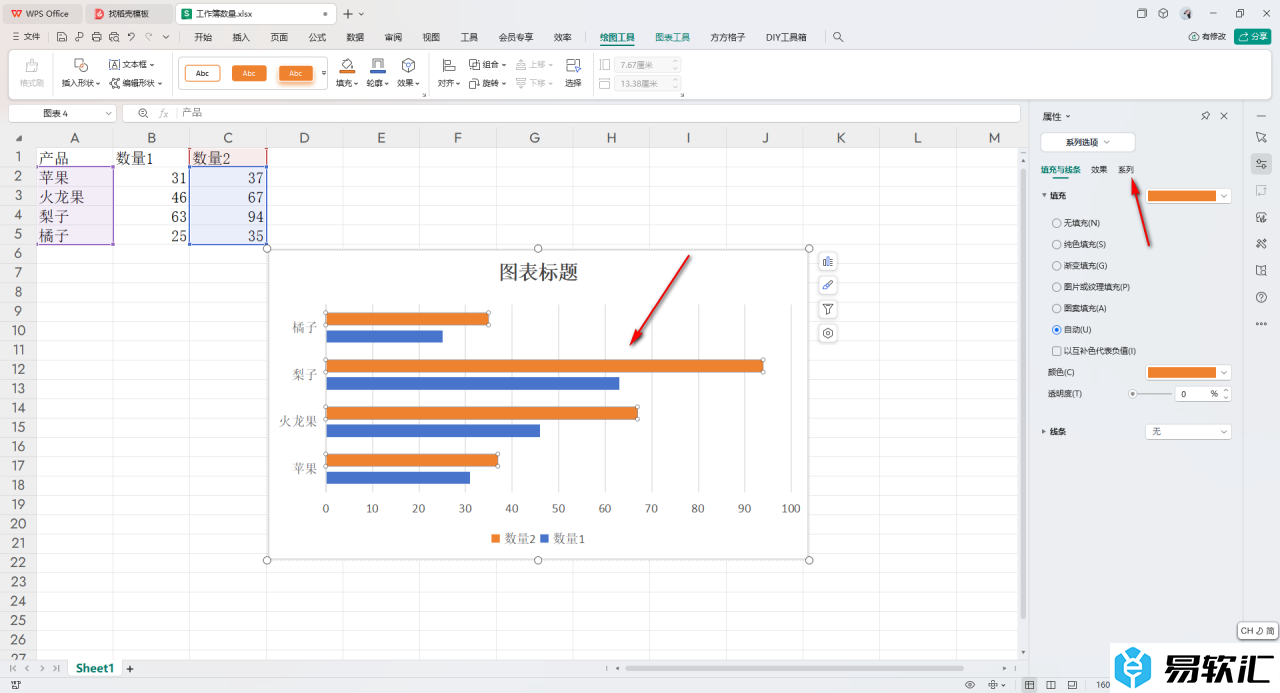Image resolution: width=1280 pixels, height=693 pixels.
Task: Open the Formulas ribbon tab
Action: pyautogui.click(x=317, y=37)
